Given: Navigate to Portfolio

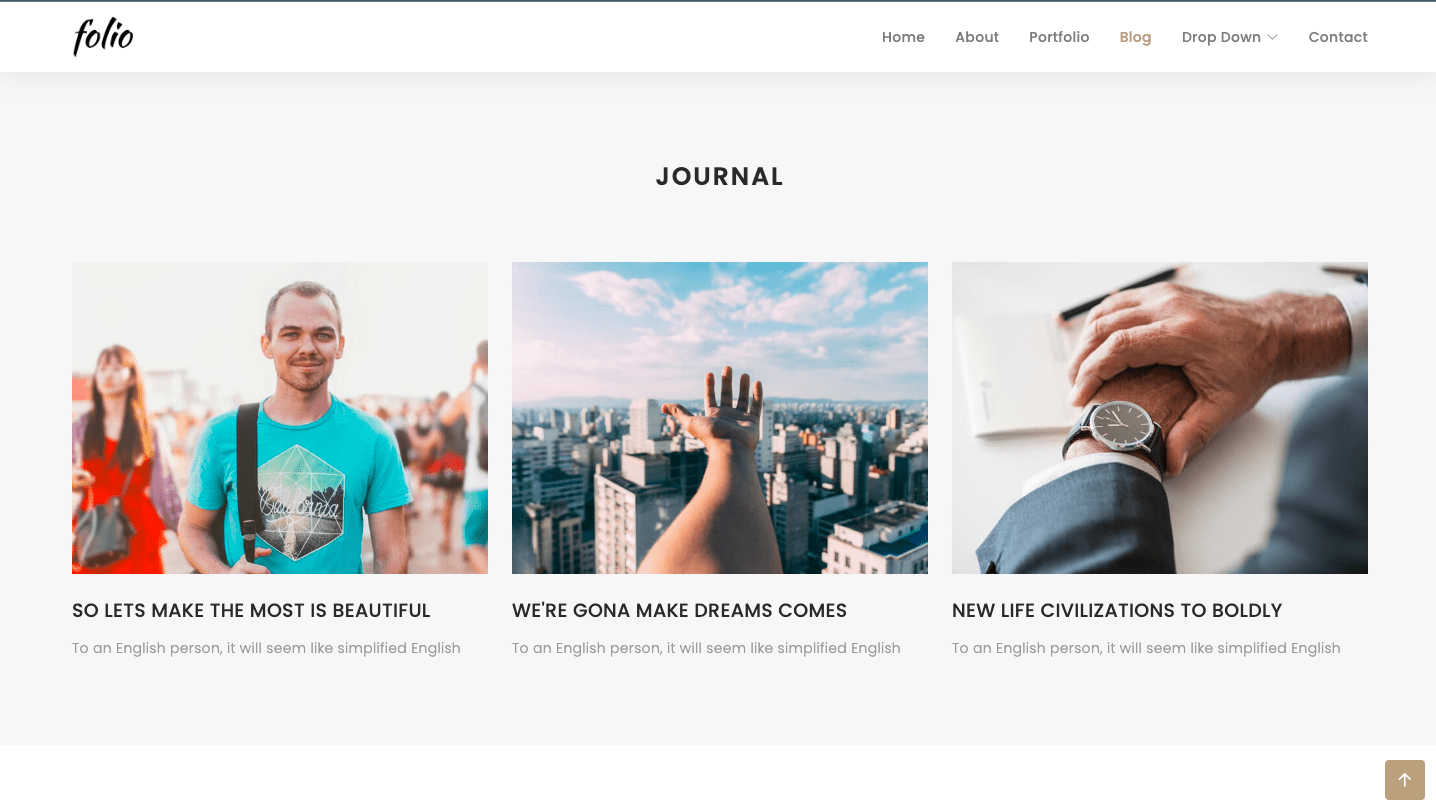Looking at the screenshot, I should [x=1059, y=37].
